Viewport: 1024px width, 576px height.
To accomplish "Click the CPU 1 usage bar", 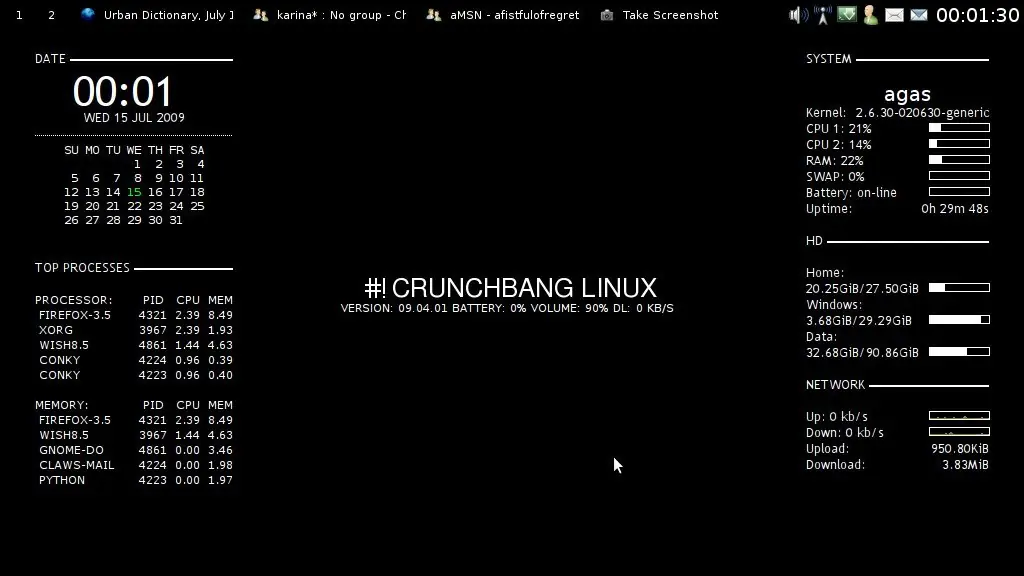I will 959,128.
